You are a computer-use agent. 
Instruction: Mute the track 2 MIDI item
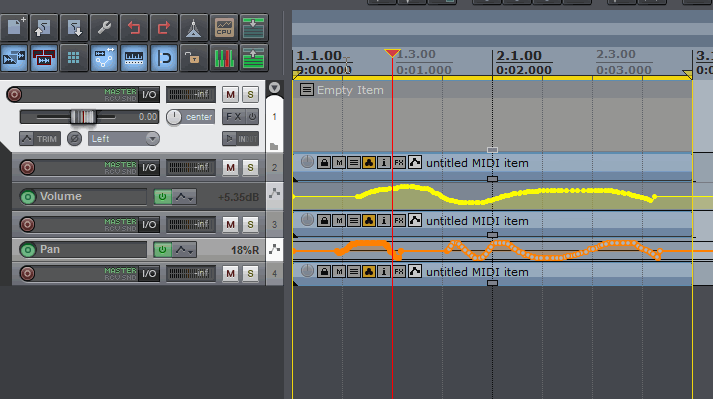point(339,162)
